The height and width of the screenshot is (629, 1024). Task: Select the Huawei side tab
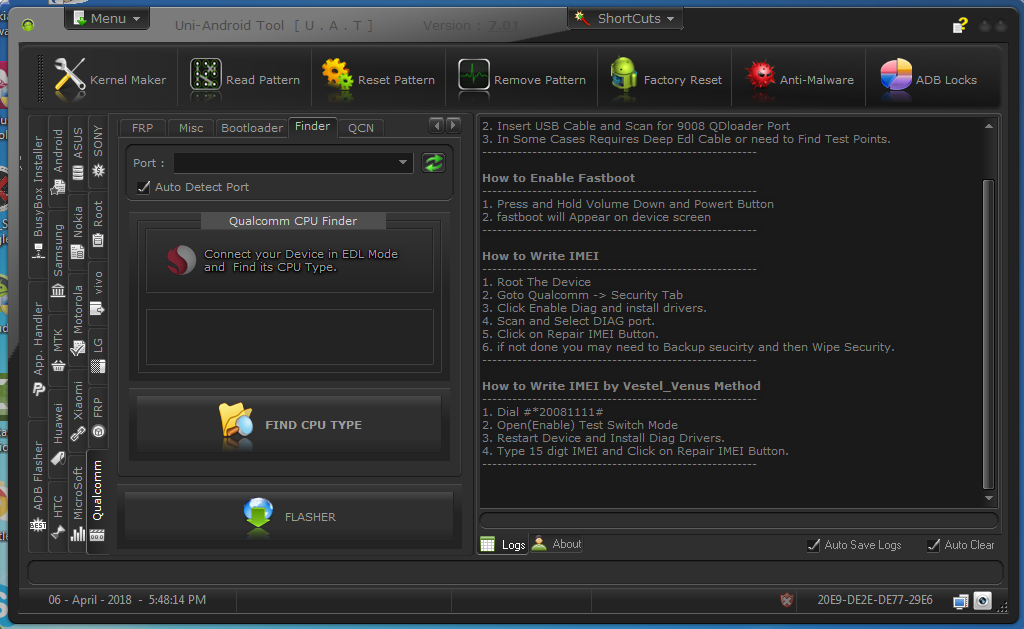click(58, 434)
